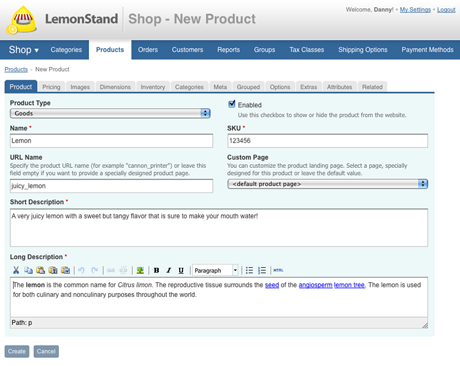This screenshot has width=460, height=366.
Task: Open the Custom Page default product page dropdown
Action: click(327, 184)
